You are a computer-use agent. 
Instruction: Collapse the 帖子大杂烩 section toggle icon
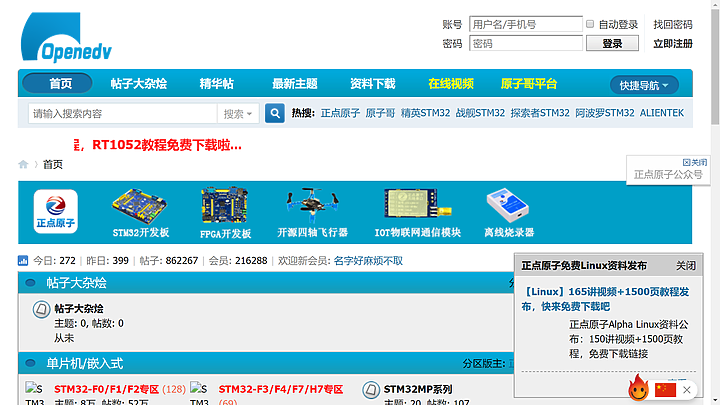30,283
